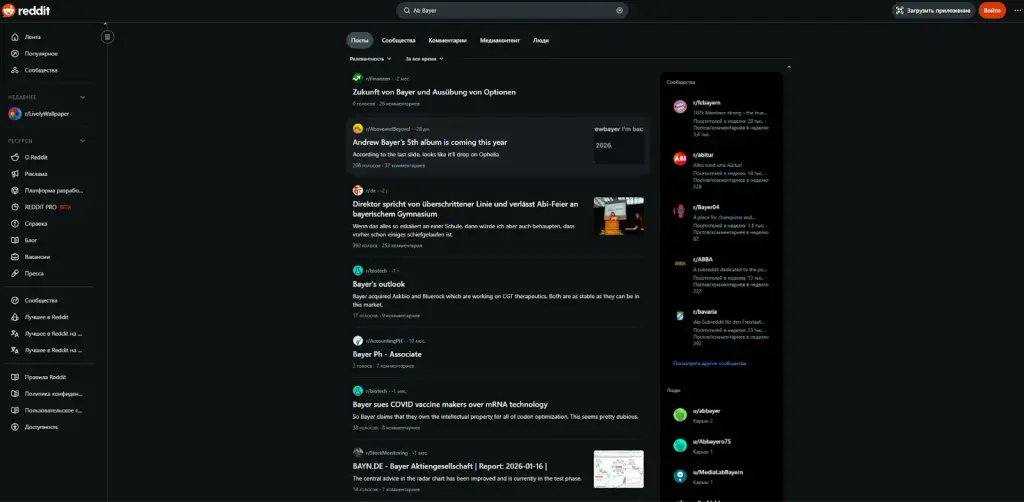Viewport: 1024px width, 502px height.
Task: Click the u/abbayer user avatar
Action: click(680, 415)
